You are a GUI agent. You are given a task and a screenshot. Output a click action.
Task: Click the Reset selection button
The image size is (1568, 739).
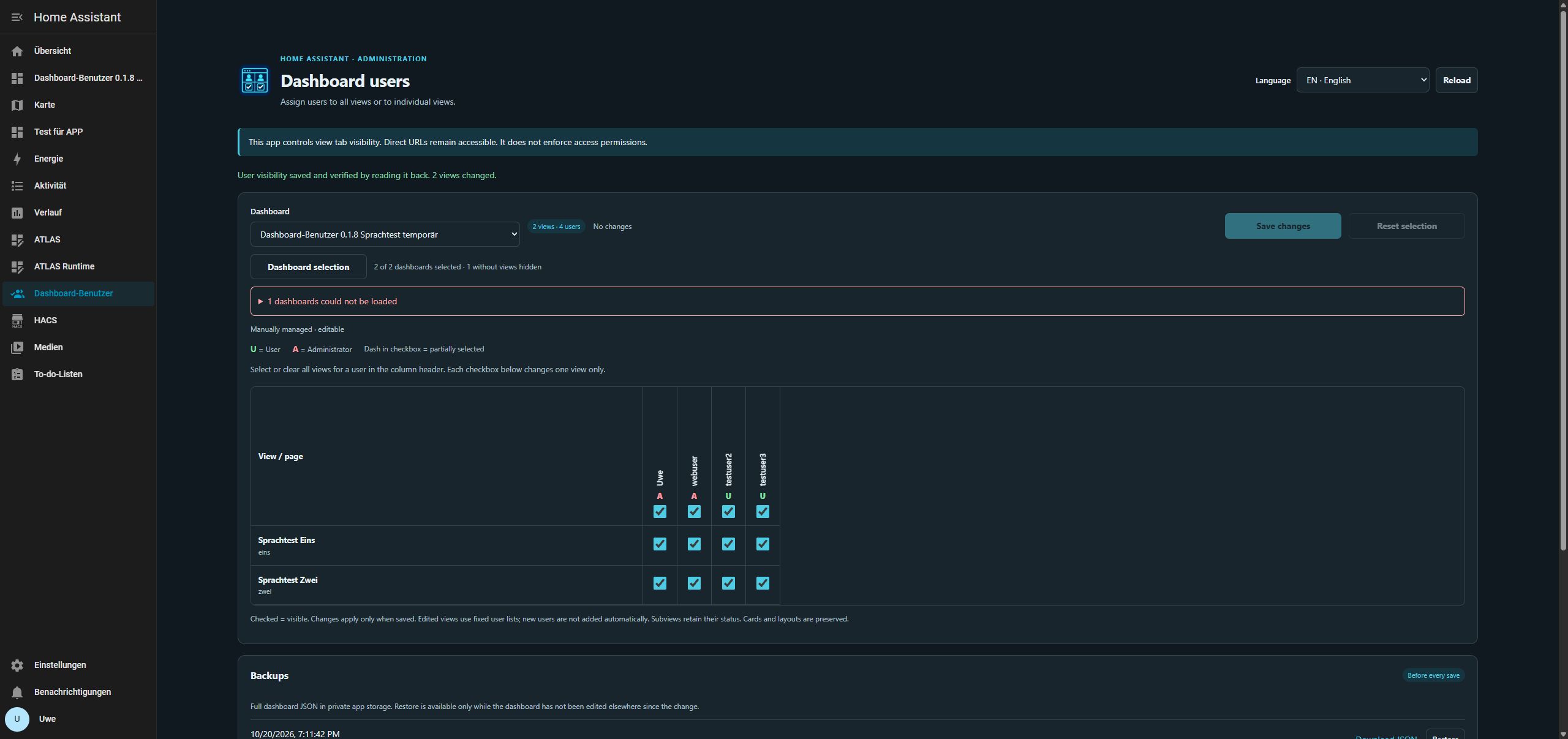(1406, 226)
